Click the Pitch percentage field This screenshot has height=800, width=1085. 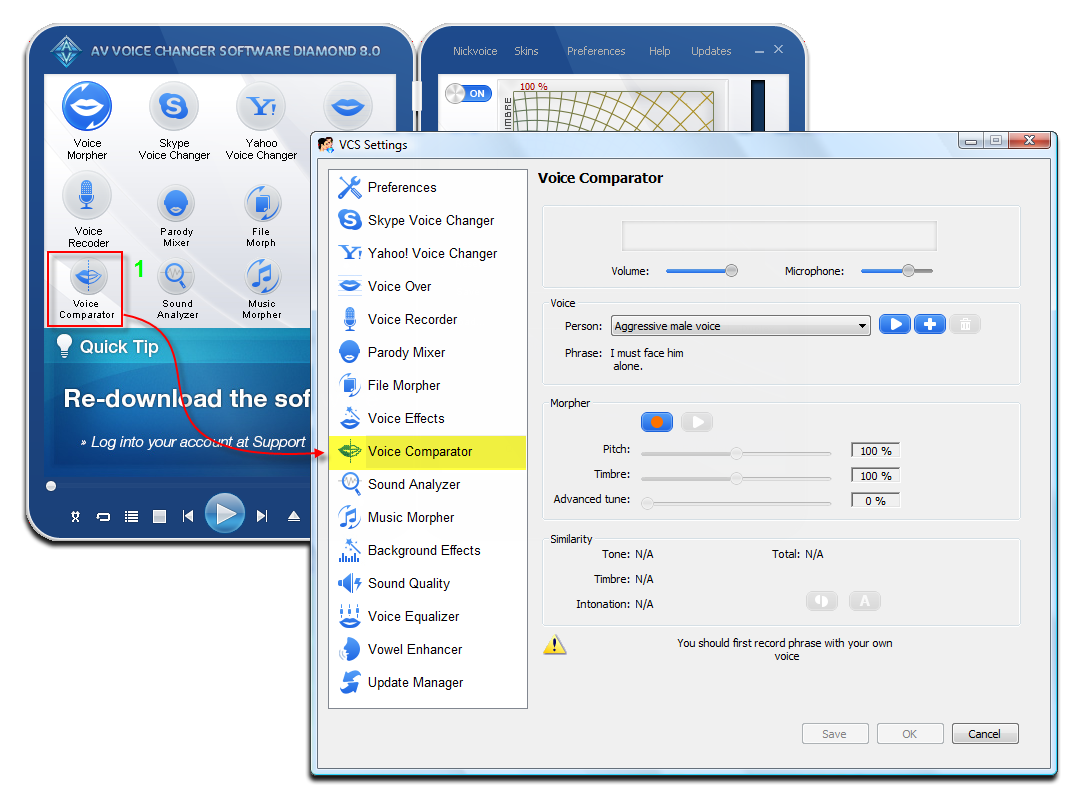(875, 451)
